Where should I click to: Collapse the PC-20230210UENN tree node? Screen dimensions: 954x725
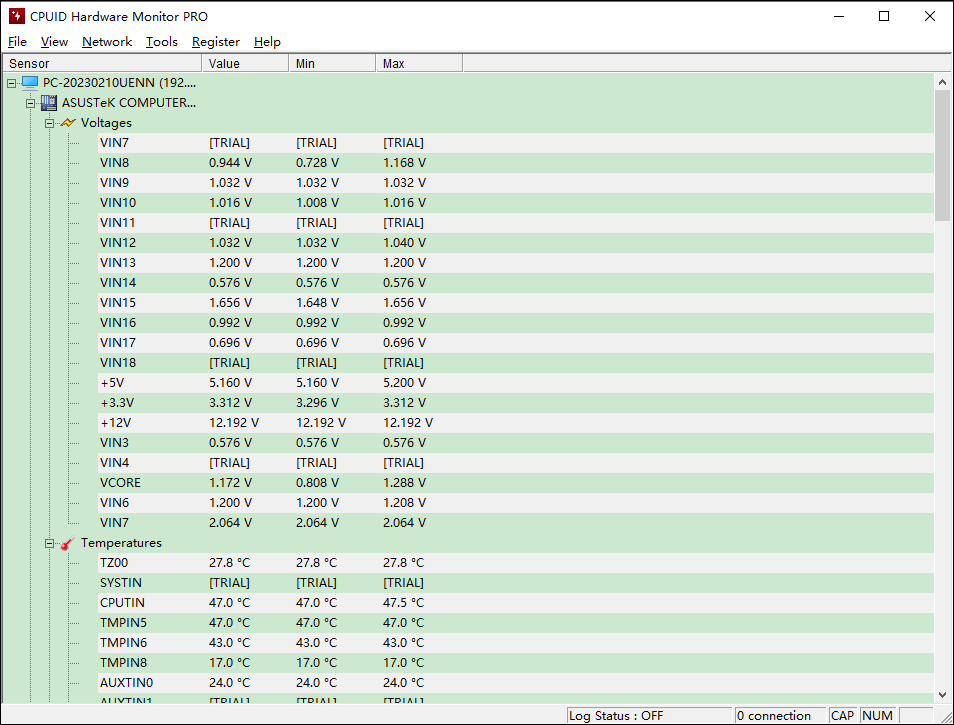pyautogui.click(x=11, y=83)
